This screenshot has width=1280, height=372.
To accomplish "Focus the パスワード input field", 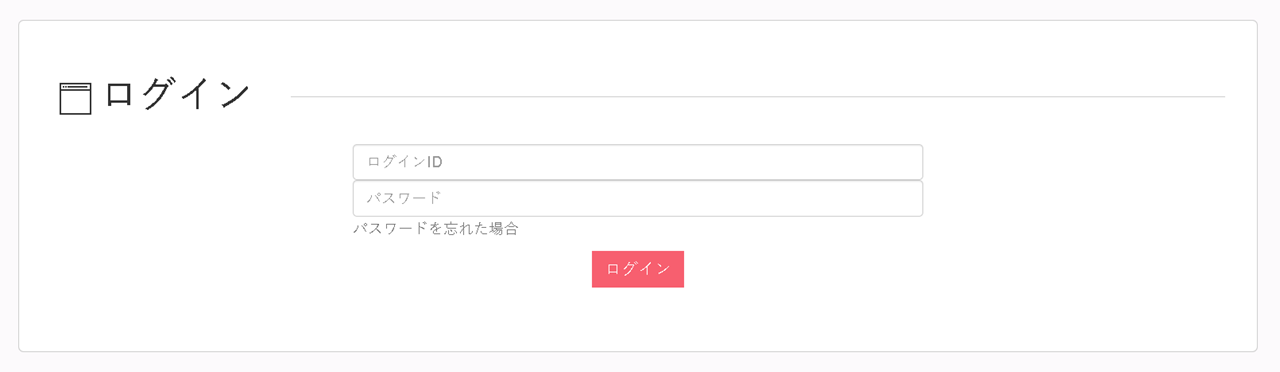I will 638,198.
